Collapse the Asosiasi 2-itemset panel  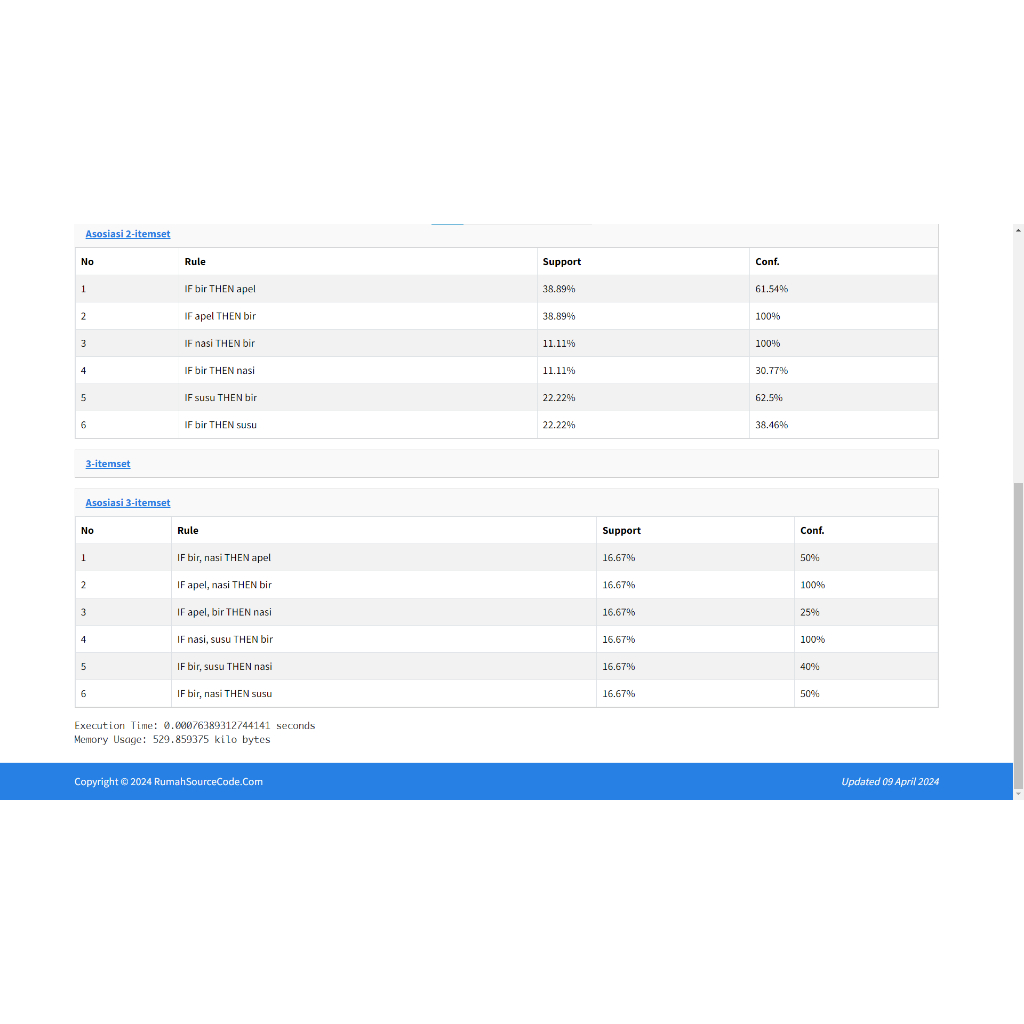point(127,234)
